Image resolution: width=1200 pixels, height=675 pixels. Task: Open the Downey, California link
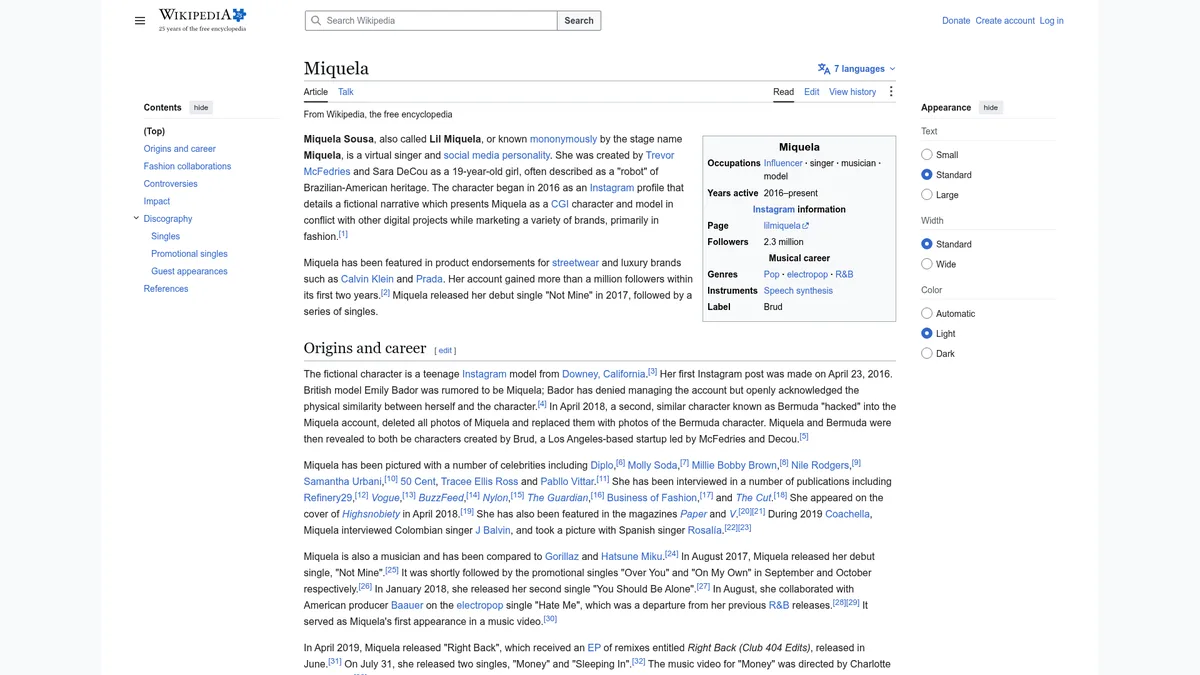604,374
